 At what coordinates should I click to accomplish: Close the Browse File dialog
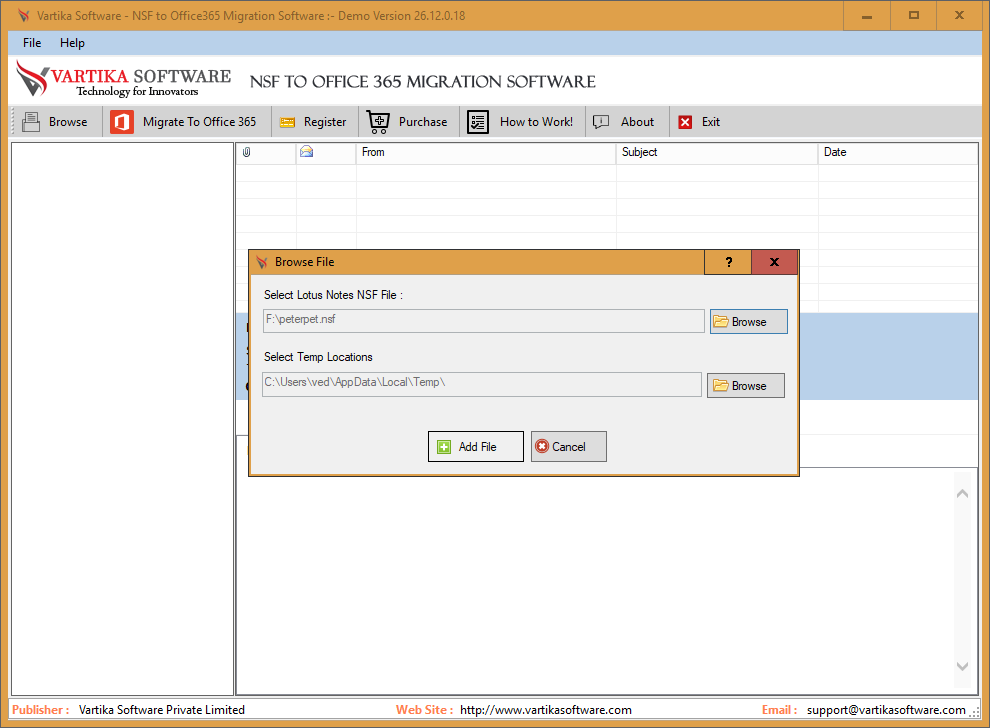[x=775, y=262]
